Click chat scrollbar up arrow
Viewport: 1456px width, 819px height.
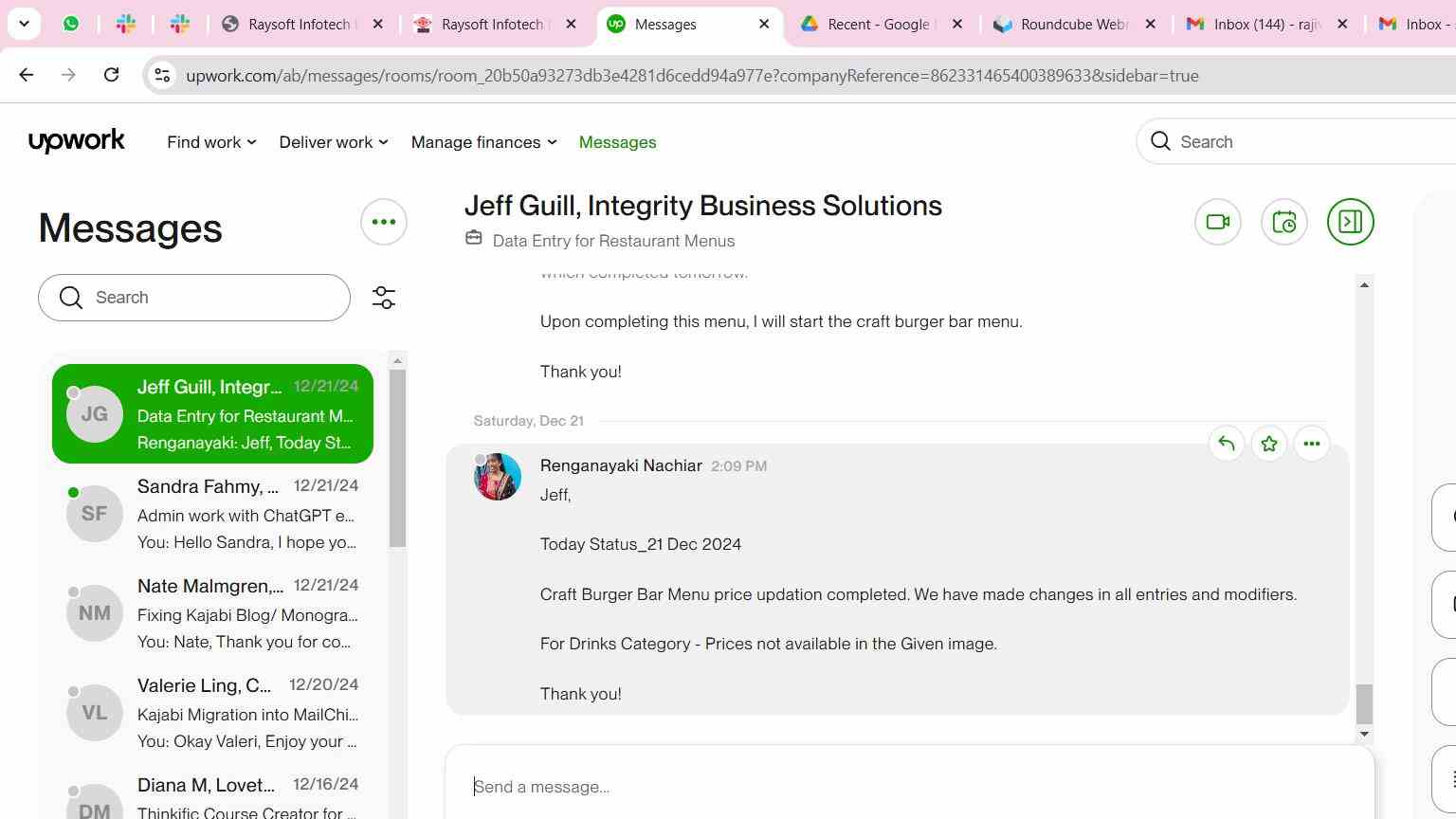(1364, 284)
